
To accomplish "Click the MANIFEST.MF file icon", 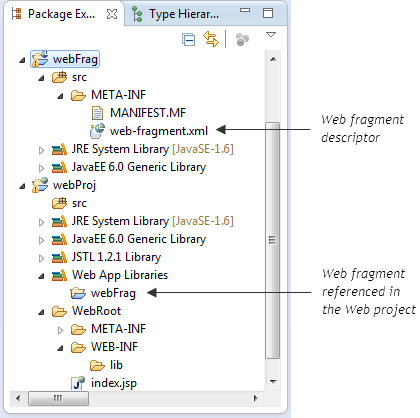I will click(97, 113).
